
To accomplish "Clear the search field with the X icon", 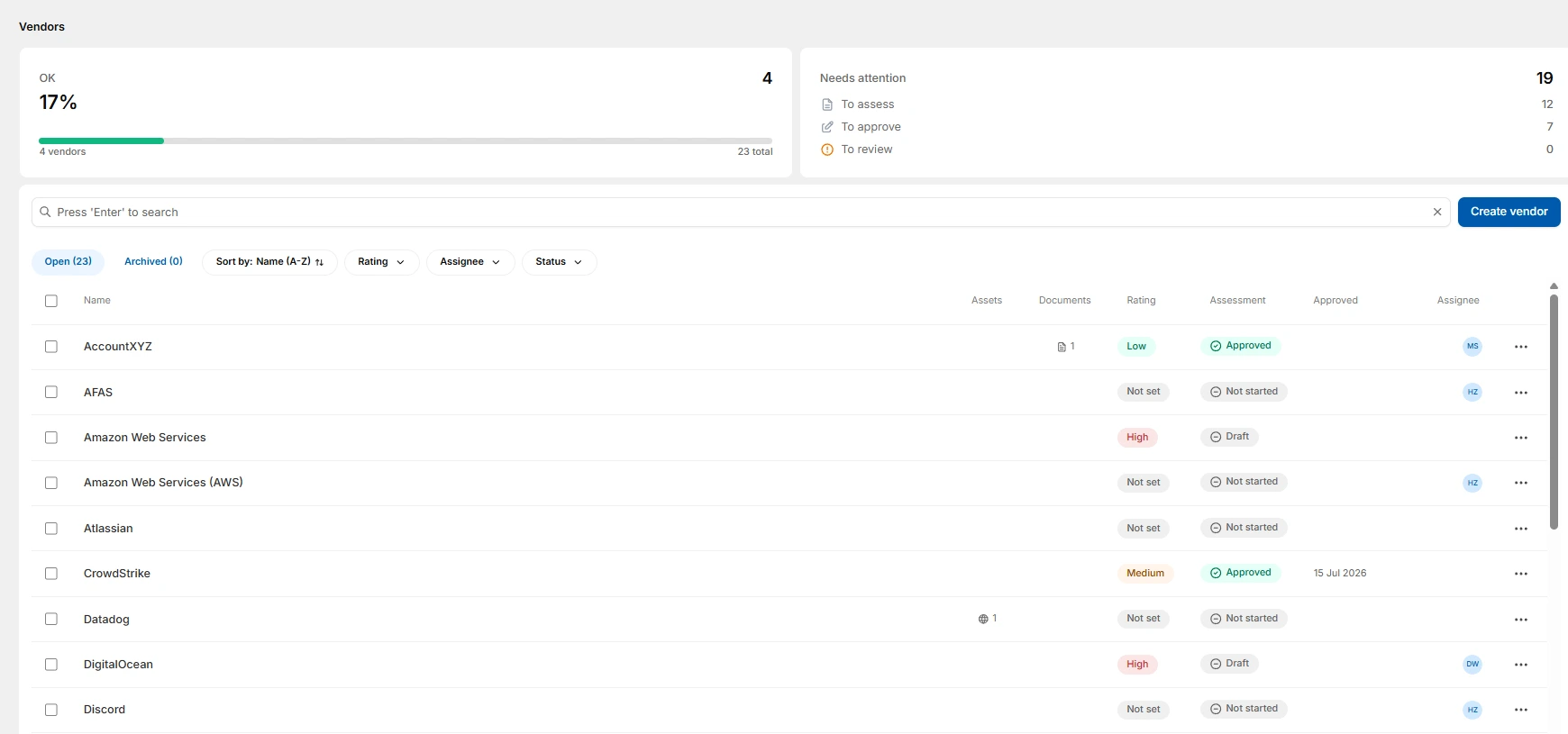I will coord(1437,213).
